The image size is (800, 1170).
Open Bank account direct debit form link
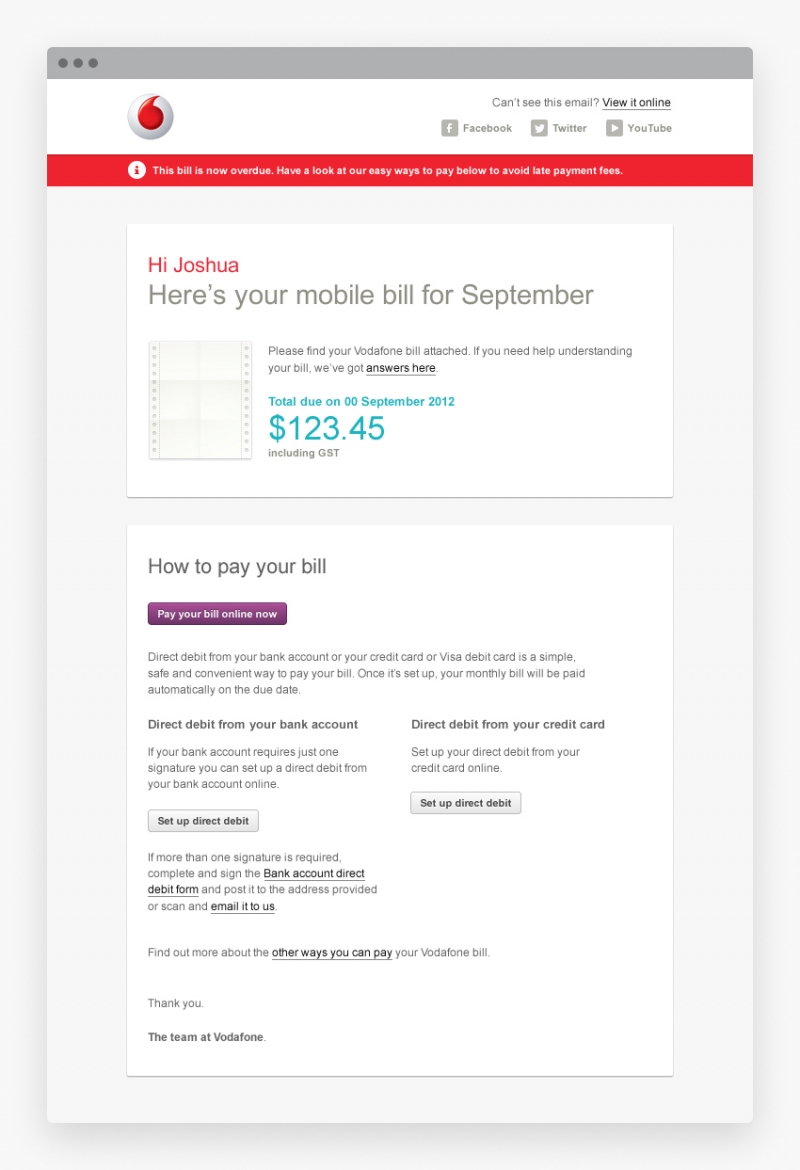tap(256, 881)
